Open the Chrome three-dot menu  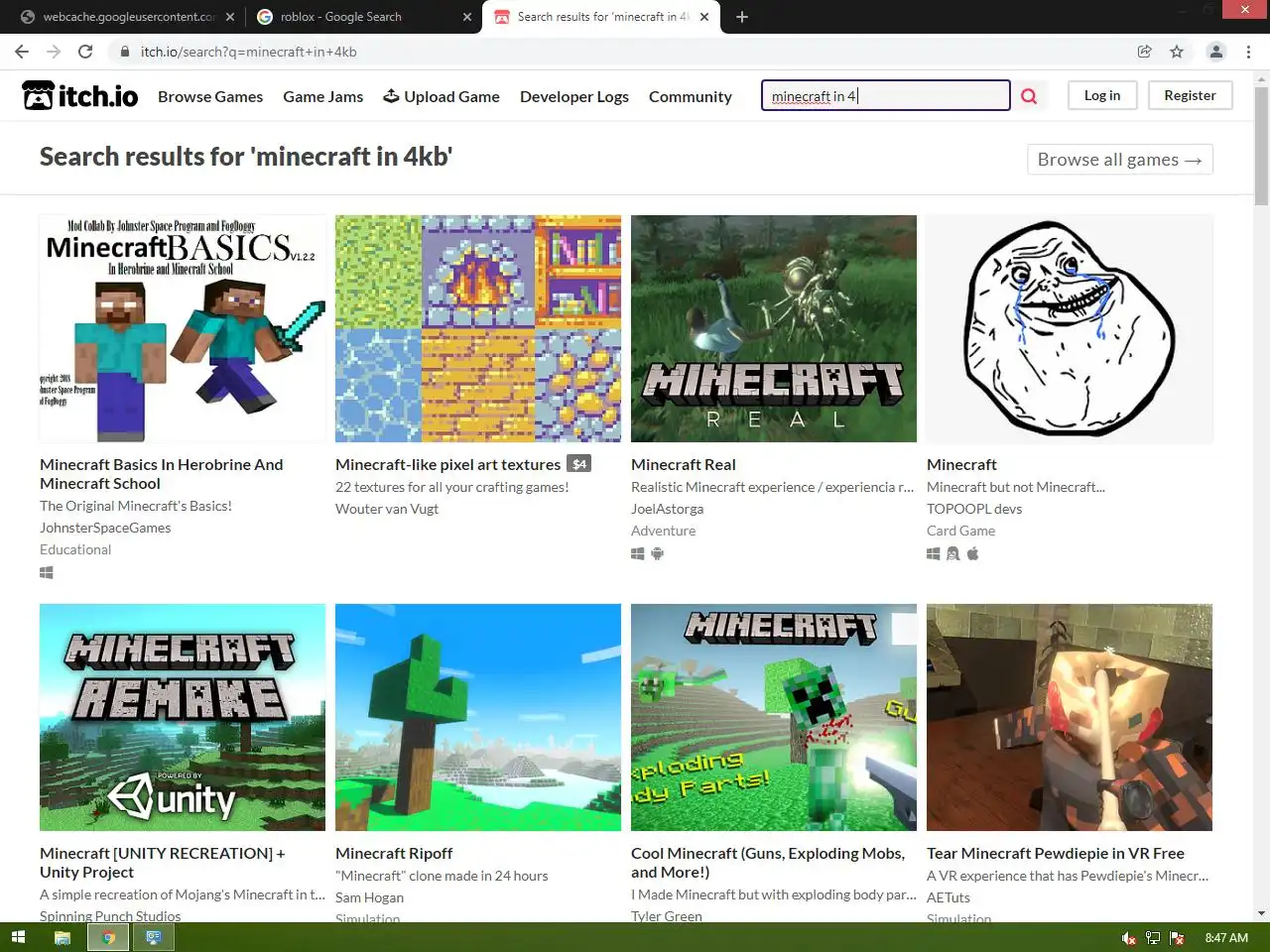pos(1248,52)
